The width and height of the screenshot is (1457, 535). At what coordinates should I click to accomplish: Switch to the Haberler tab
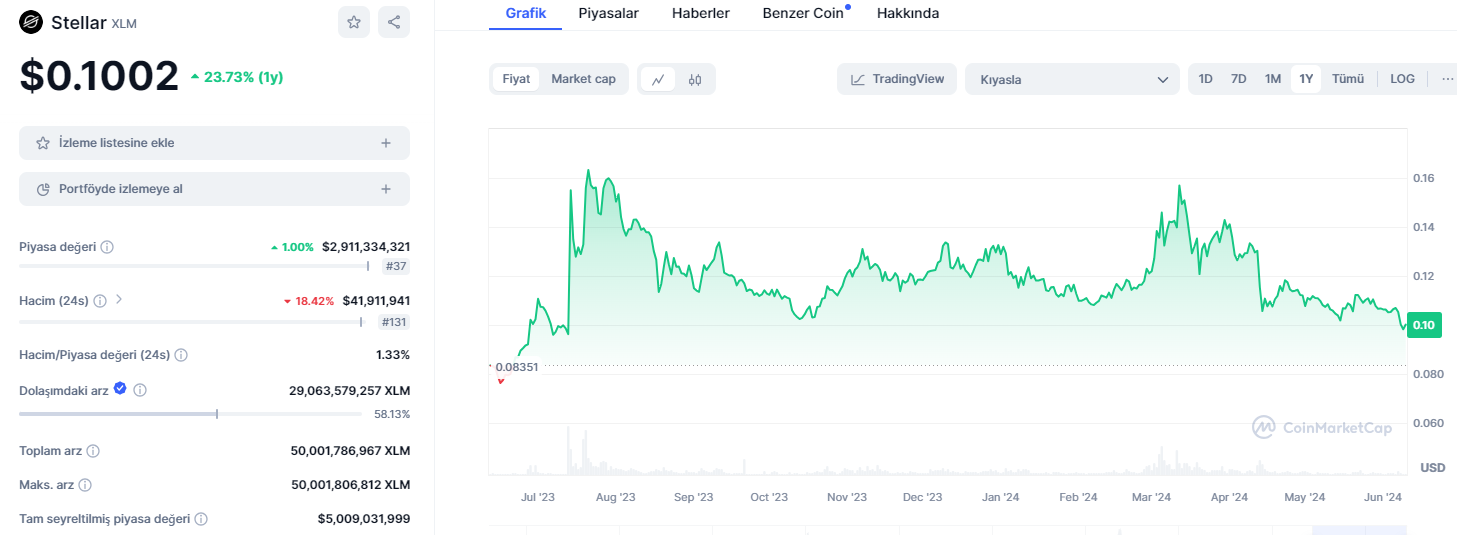coord(700,13)
